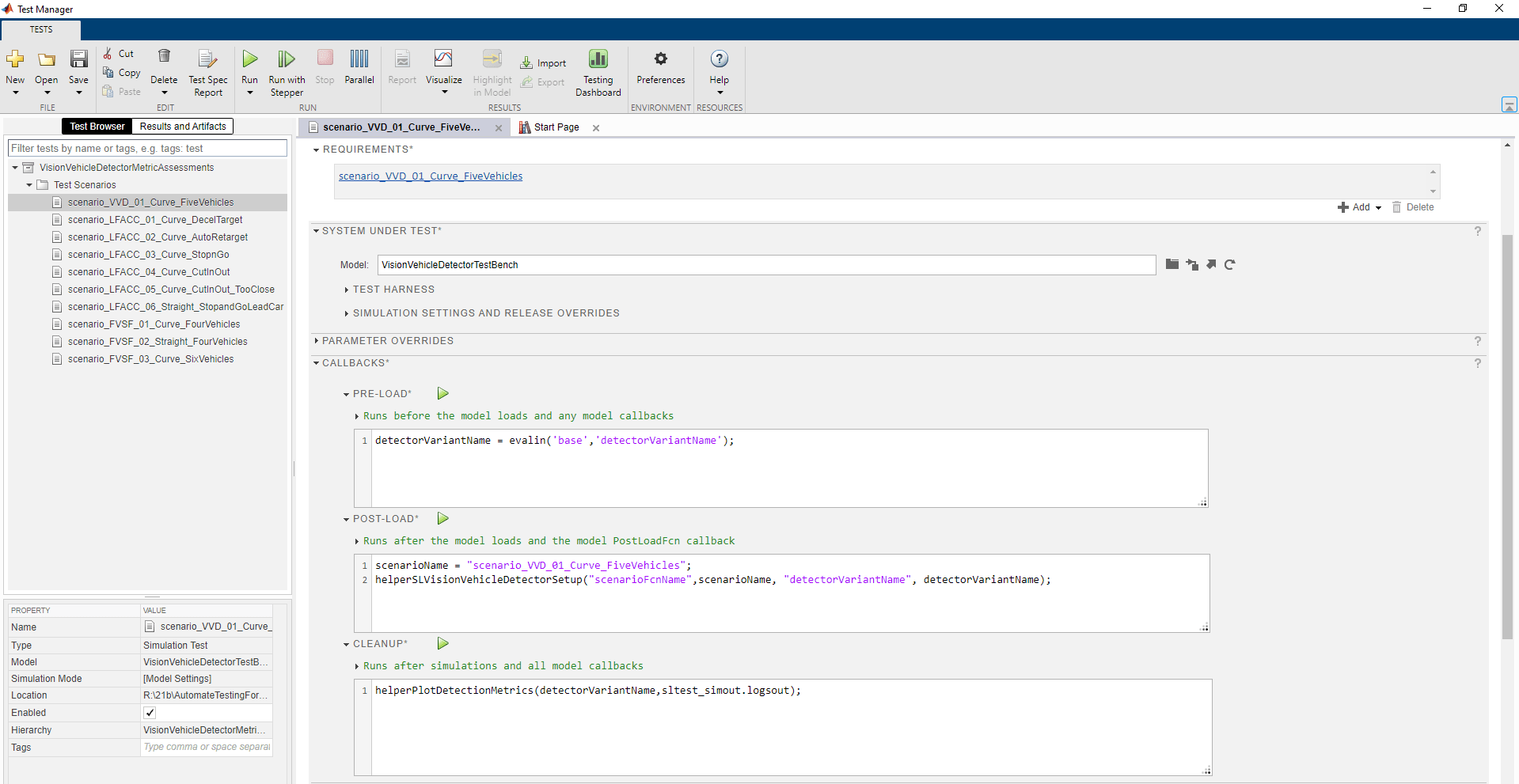This screenshot has width=1519, height=784.
Task: Open the Visualize dropdown arrow
Action: (444, 93)
